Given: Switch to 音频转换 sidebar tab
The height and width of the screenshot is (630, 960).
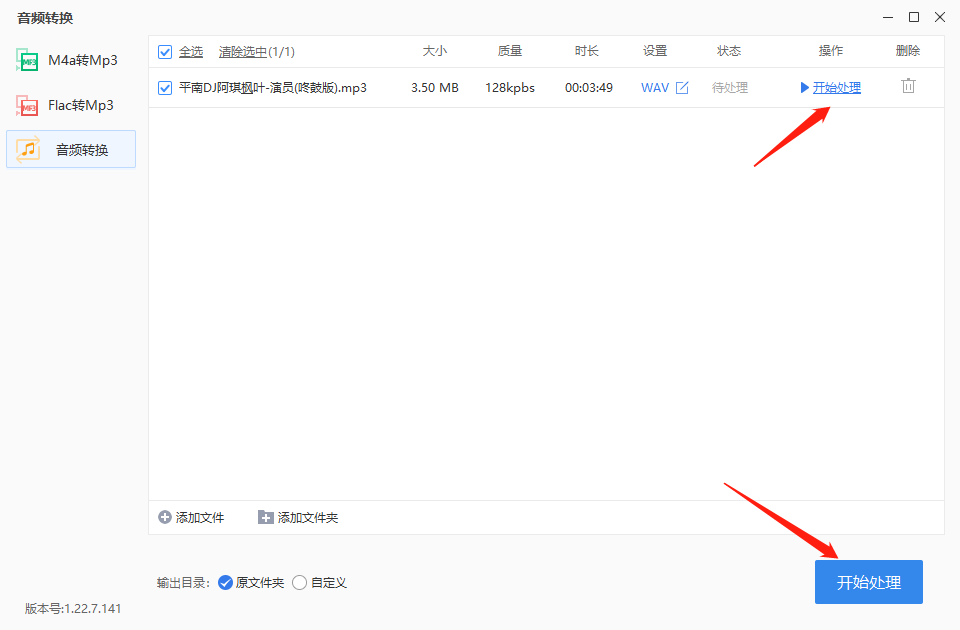Looking at the screenshot, I should point(71,149).
